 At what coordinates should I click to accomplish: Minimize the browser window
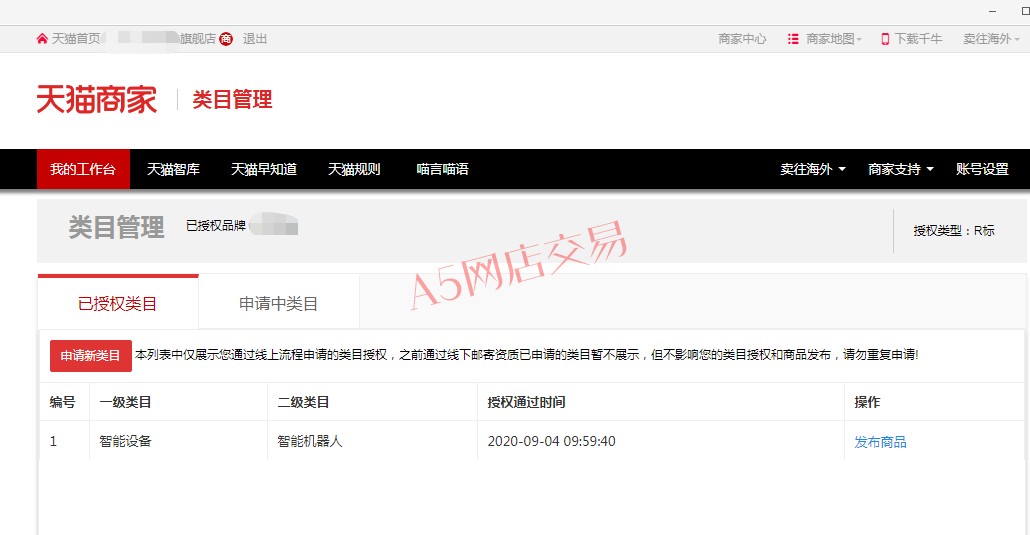[993, 11]
